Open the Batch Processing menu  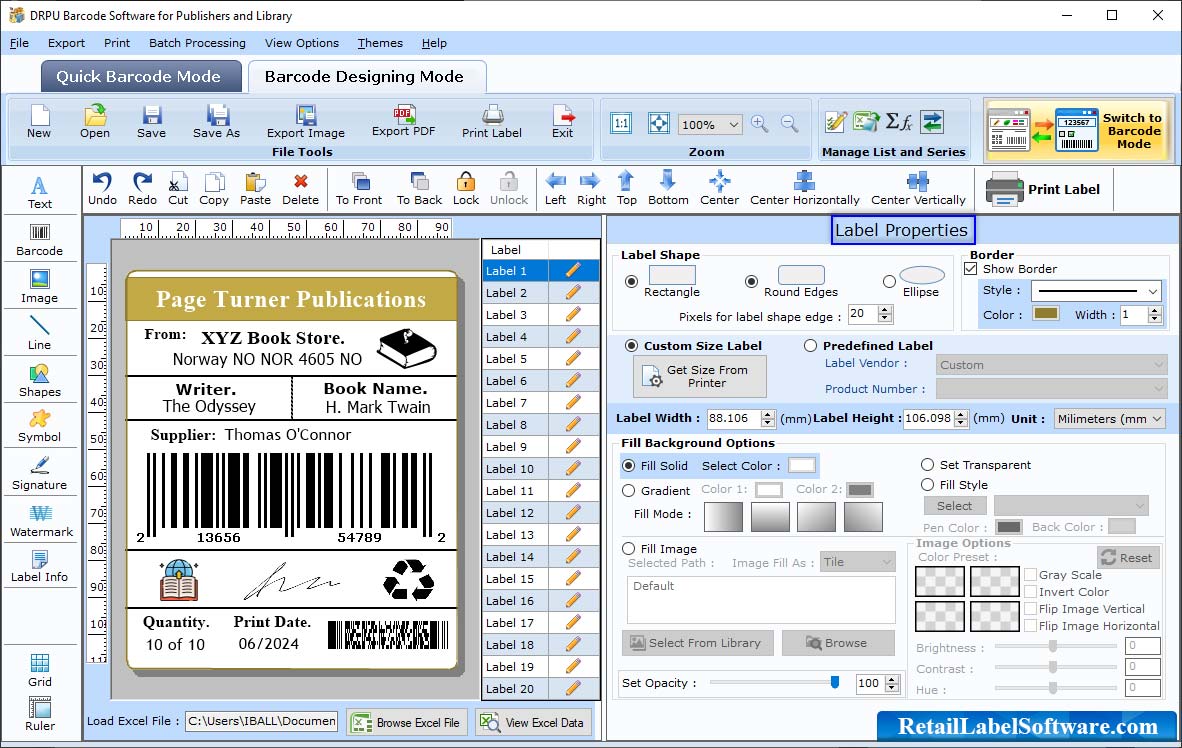coord(198,43)
